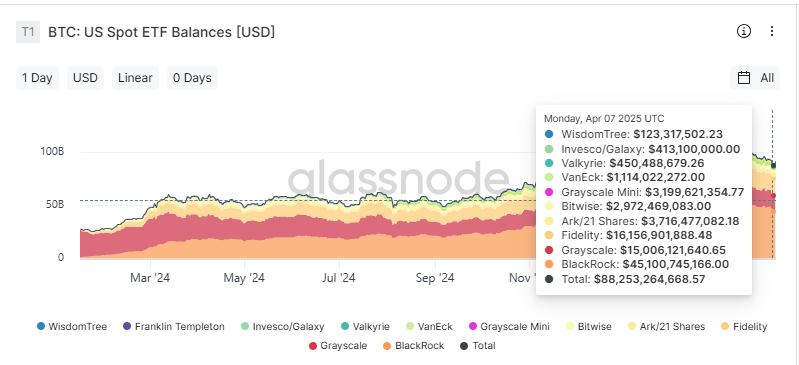The width and height of the screenshot is (799, 365).
Task: Click the Ark/21 Shares value $3,716,477,082.18
Action: (690, 221)
